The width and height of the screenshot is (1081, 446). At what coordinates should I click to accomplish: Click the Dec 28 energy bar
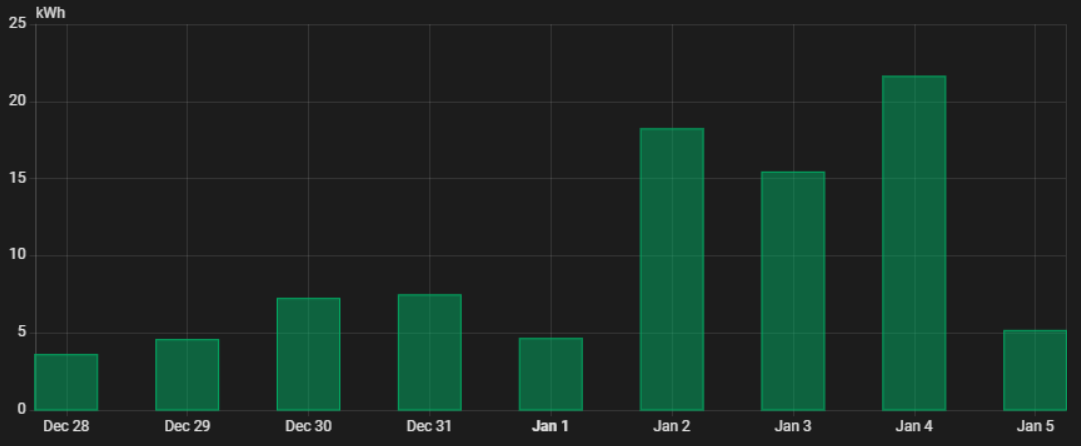66,383
